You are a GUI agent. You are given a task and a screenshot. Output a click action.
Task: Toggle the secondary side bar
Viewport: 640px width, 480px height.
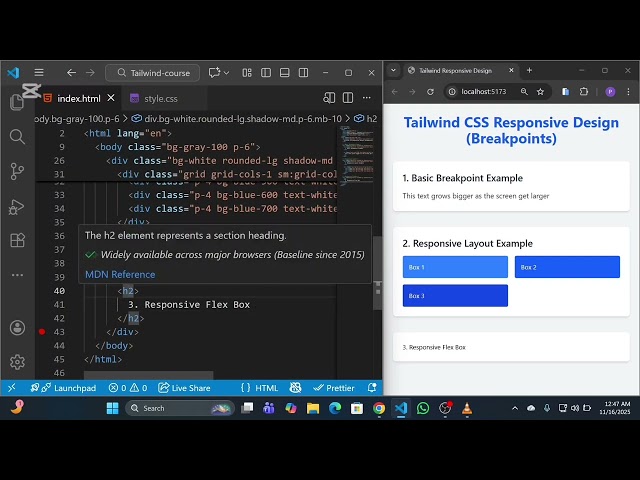[303, 73]
